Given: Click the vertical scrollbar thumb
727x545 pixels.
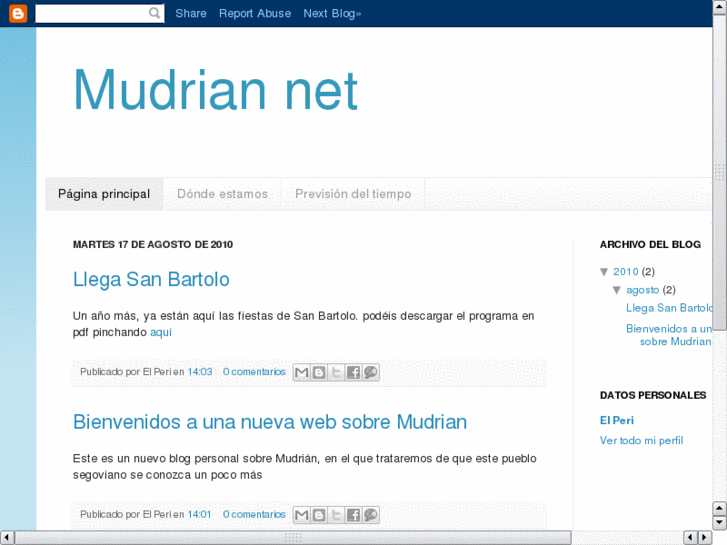Looking at the screenshot, I should click(719, 173).
